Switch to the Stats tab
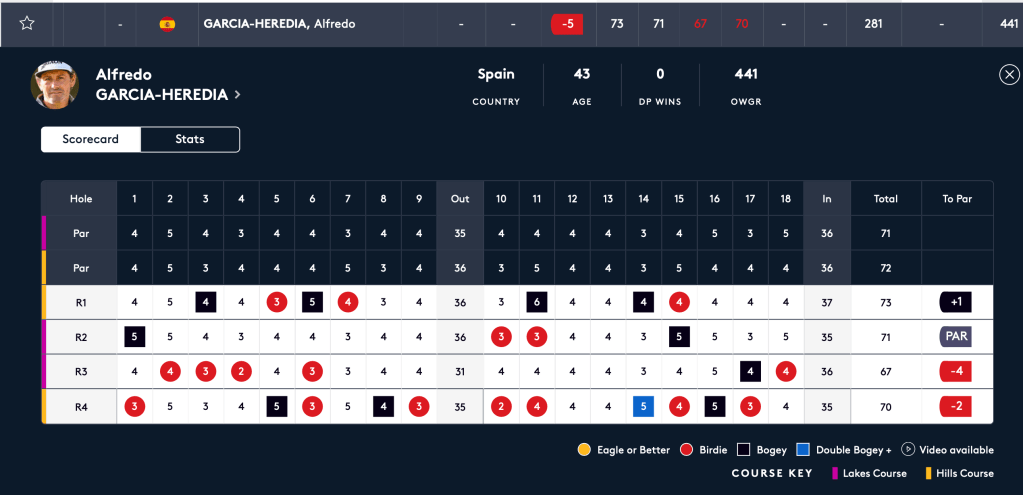The height and width of the screenshot is (495, 1023). pos(190,139)
